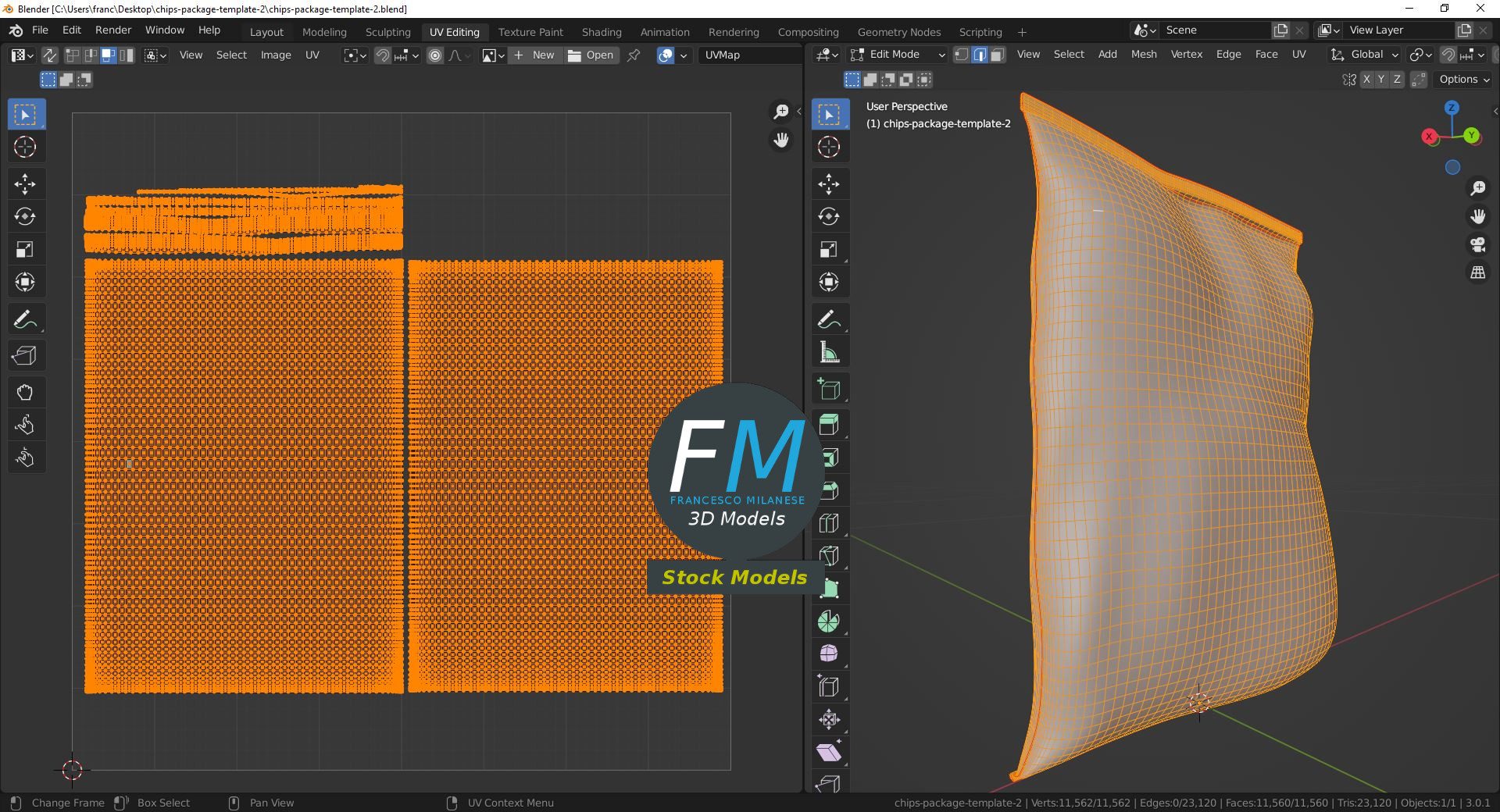Toggle UV sync selection

click(49, 55)
